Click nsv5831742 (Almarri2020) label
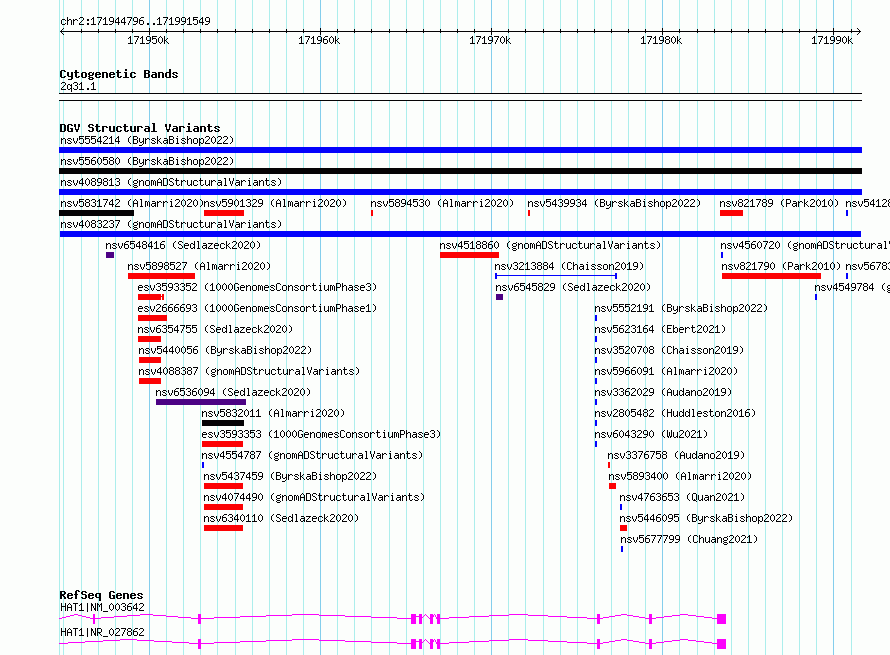Image resolution: width=890 pixels, height=655 pixels. coord(132,203)
